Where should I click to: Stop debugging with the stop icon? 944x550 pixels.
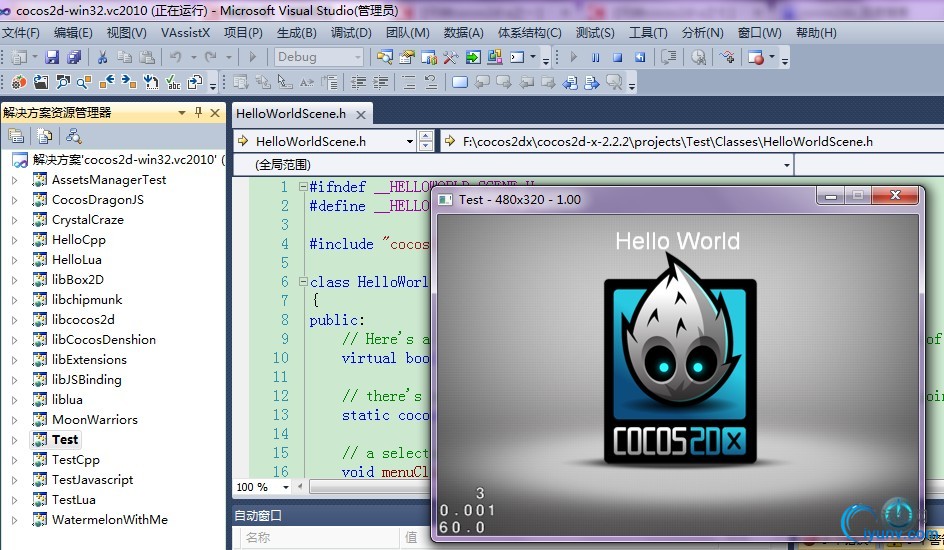pos(617,57)
